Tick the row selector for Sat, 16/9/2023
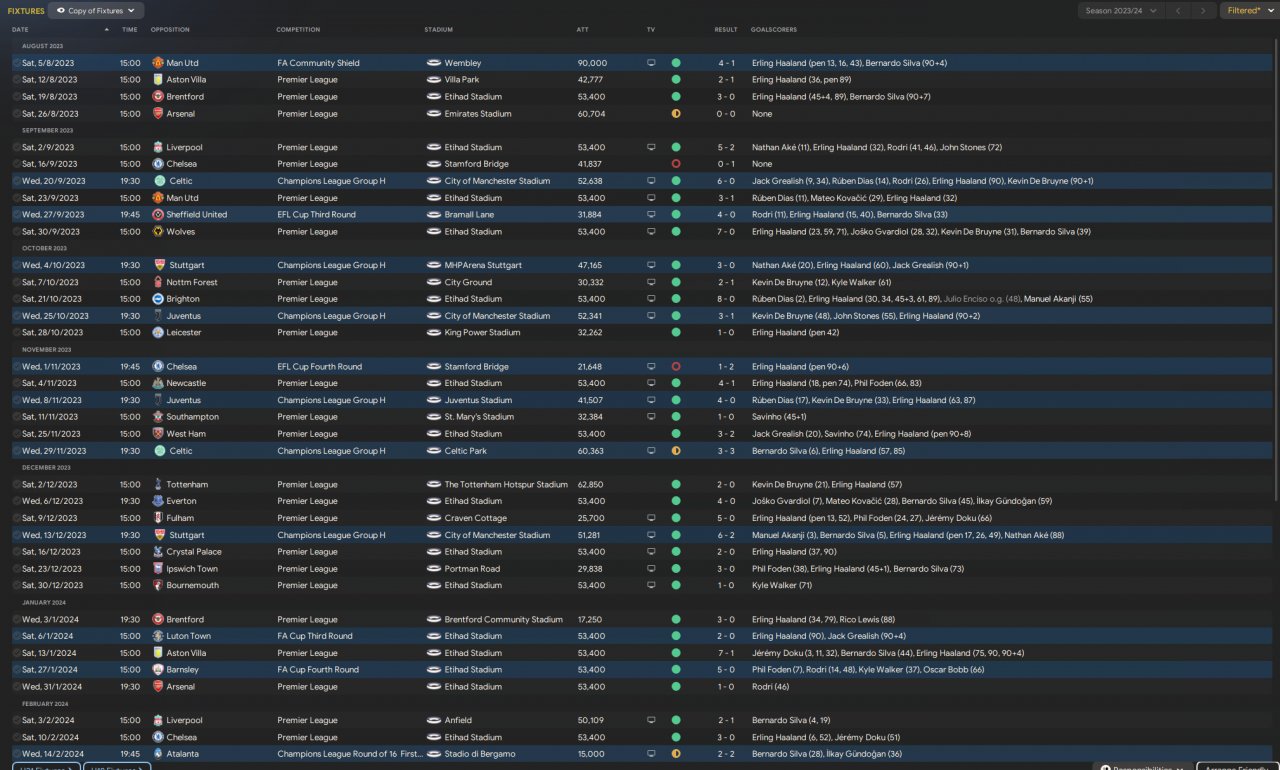The width and height of the screenshot is (1280, 770). click(17, 164)
